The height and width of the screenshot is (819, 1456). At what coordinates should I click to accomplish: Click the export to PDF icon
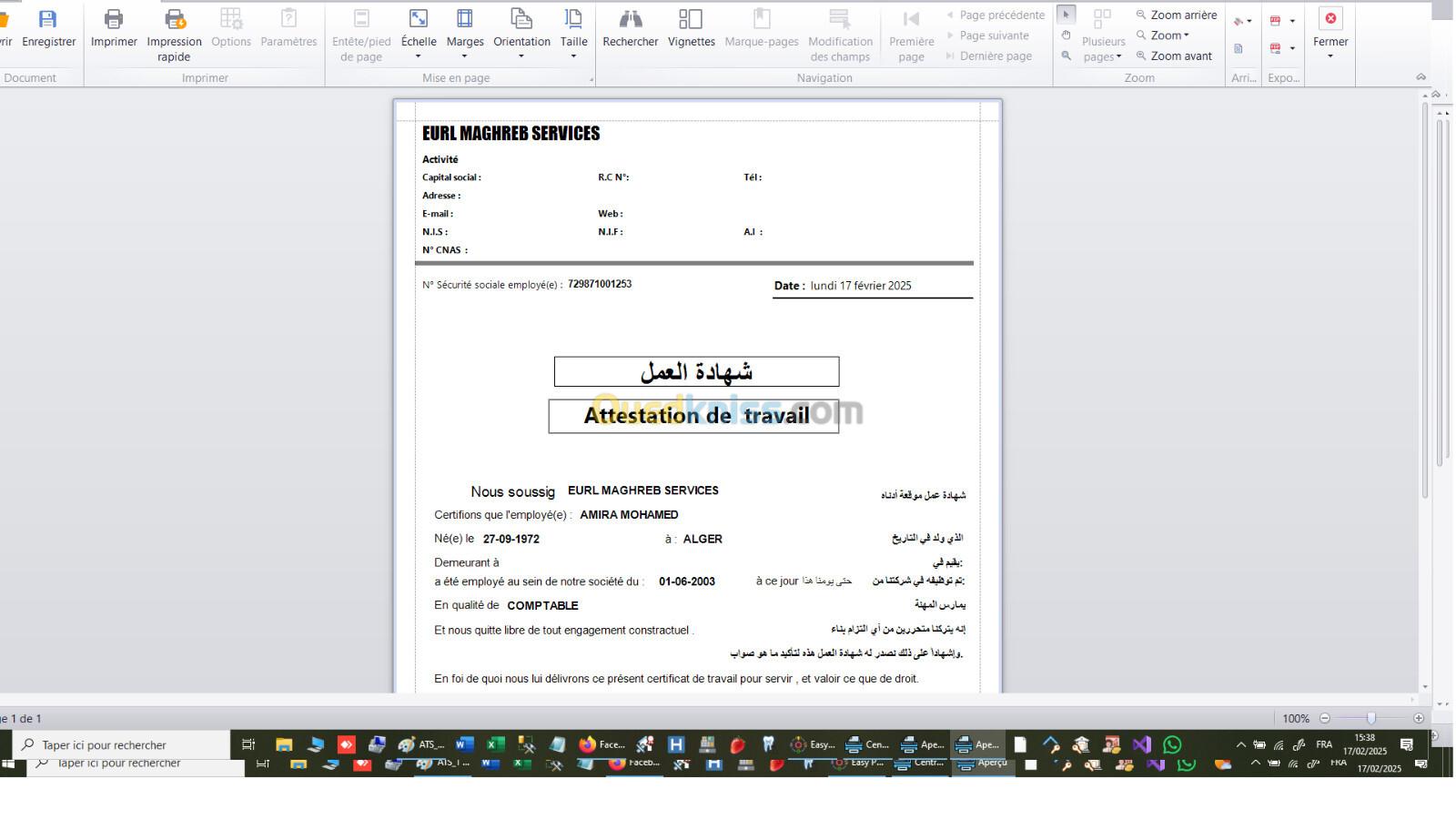tap(1276, 21)
